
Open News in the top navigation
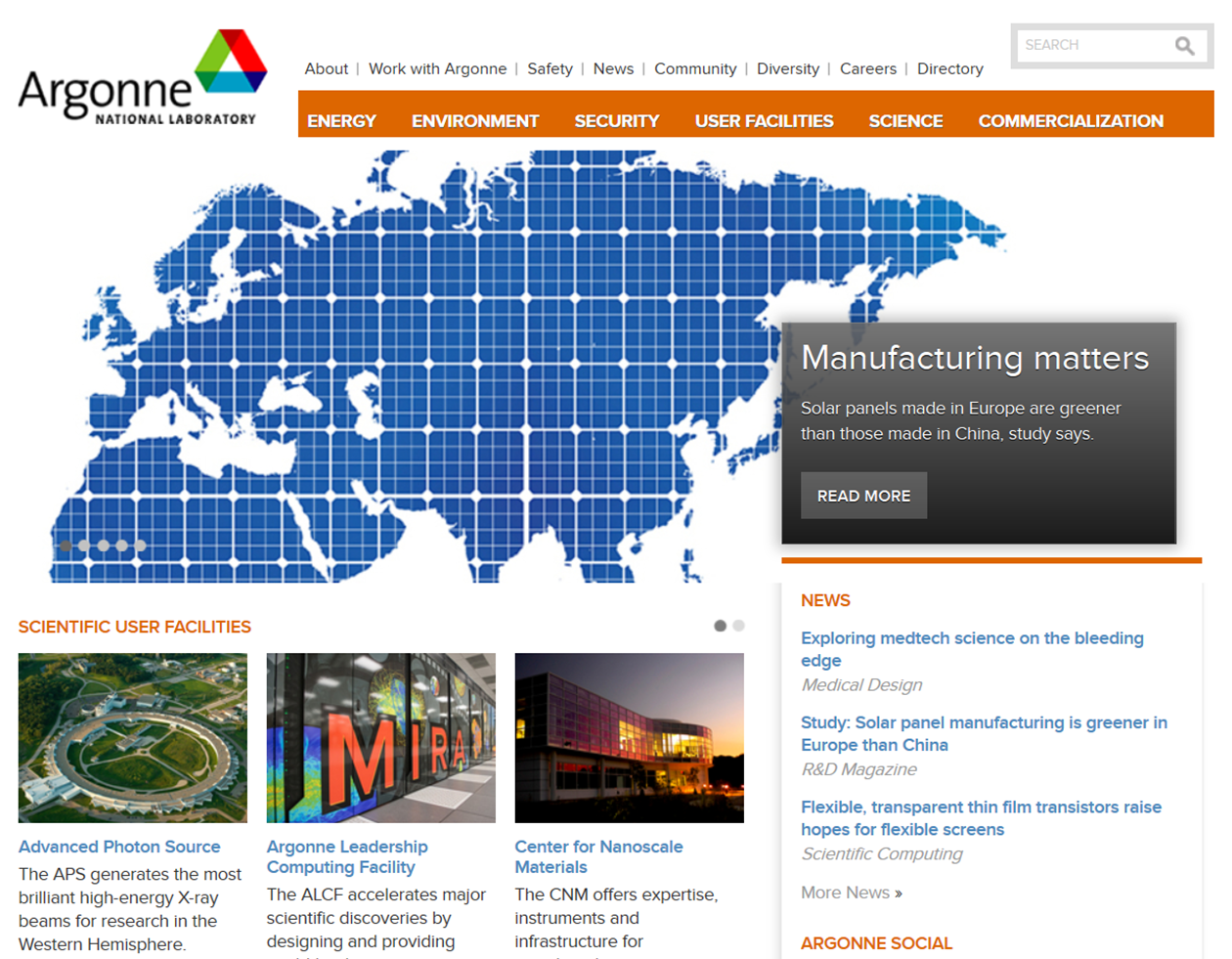(613, 68)
